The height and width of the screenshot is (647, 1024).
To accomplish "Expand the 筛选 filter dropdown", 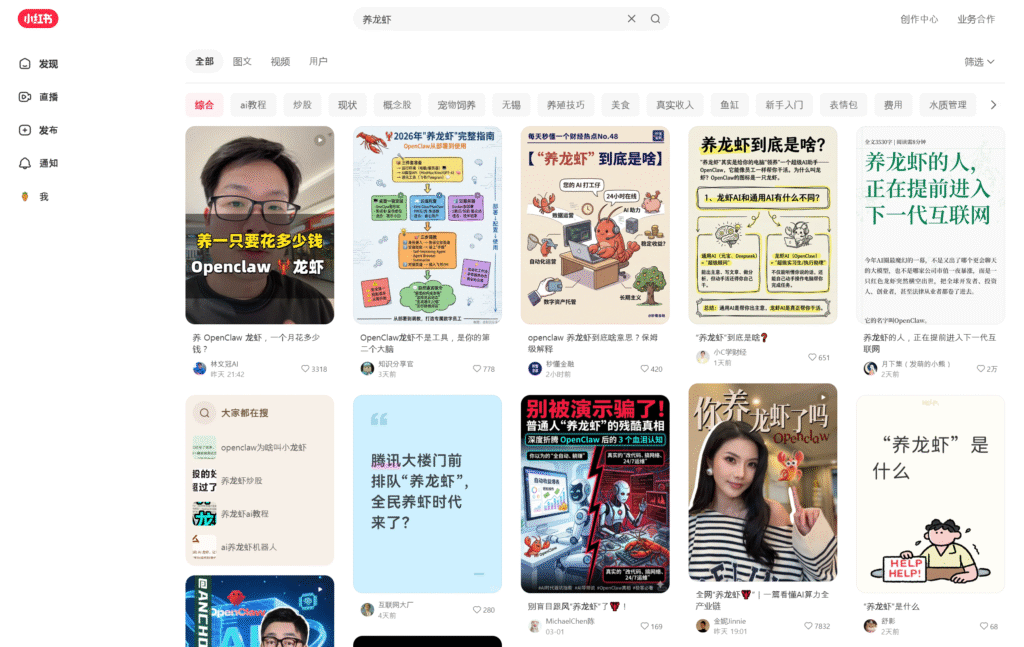I will (979, 62).
